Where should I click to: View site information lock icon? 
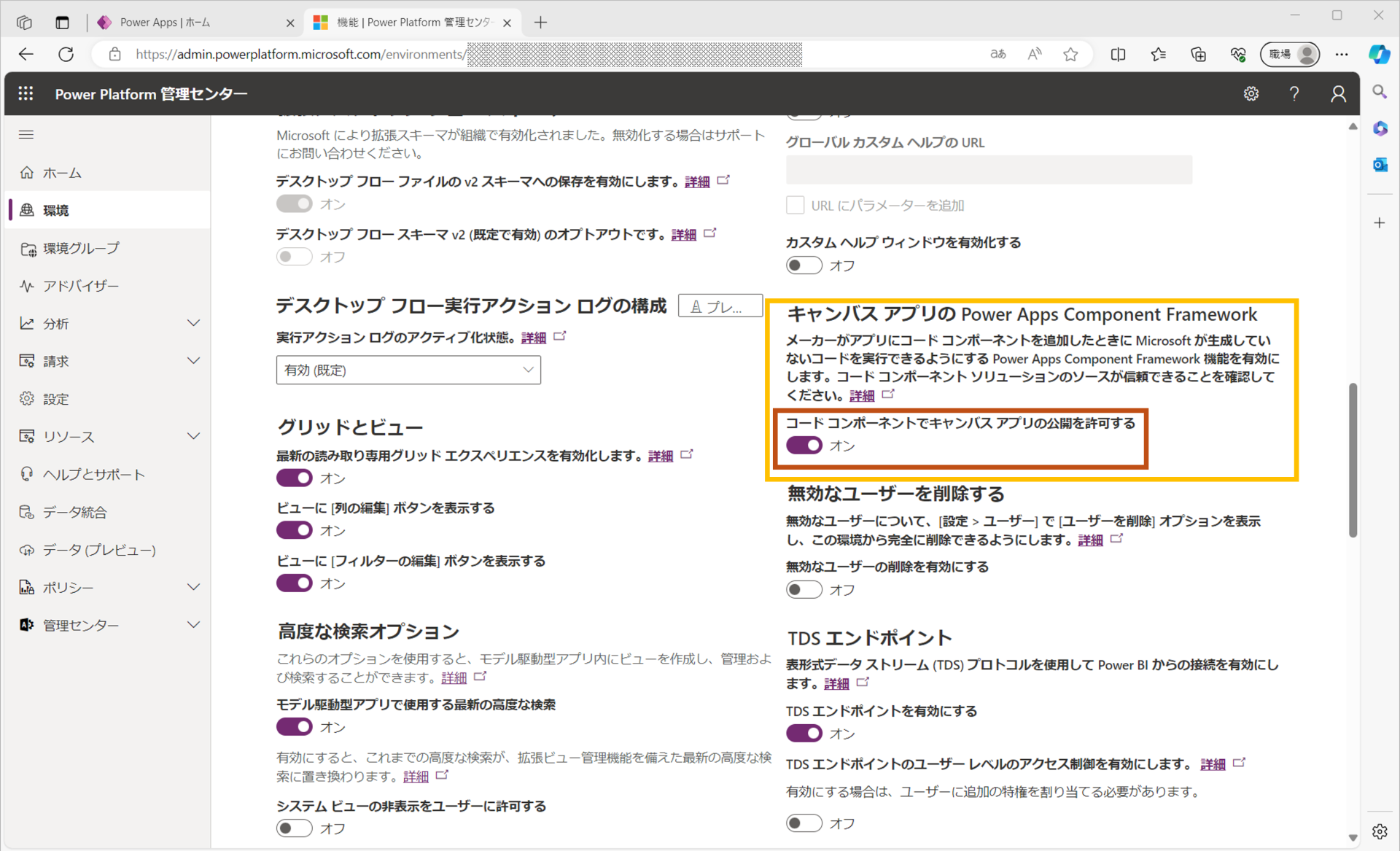pos(114,54)
